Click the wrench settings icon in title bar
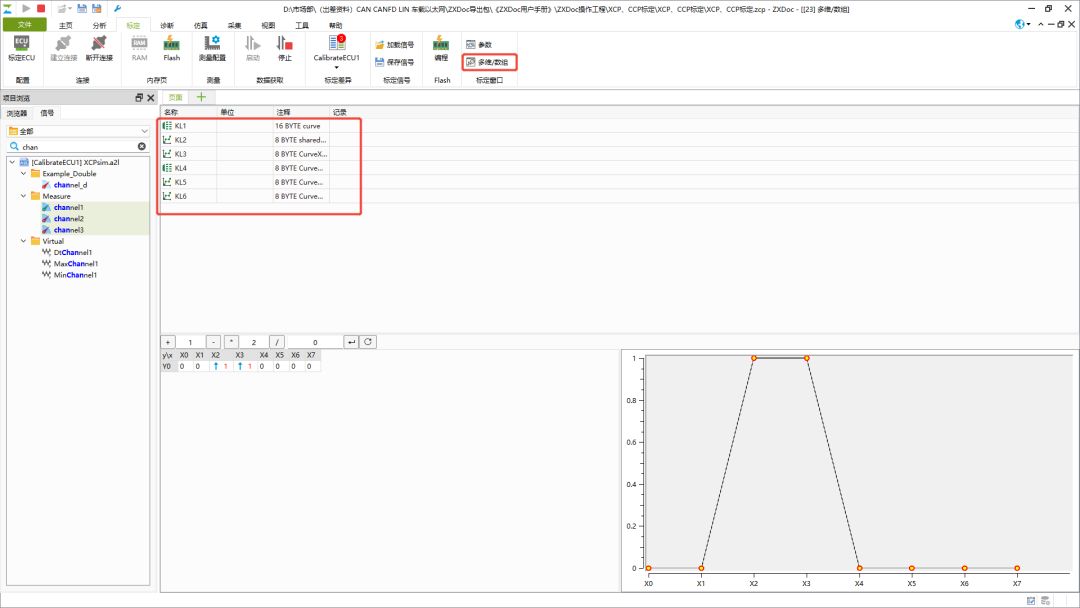The width and height of the screenshot is (1080, 608). click(x=117, y=8)
